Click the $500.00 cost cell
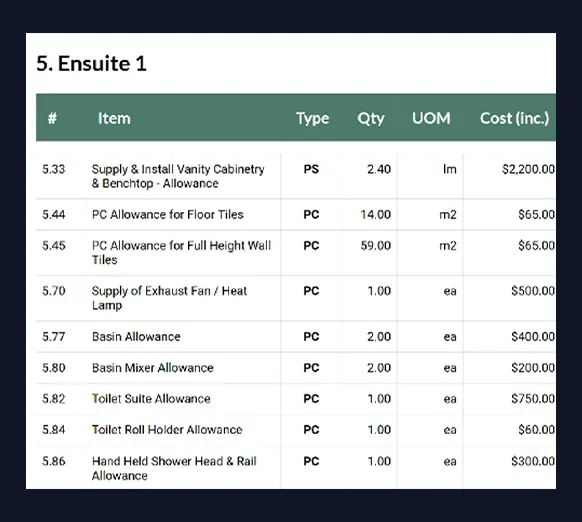This screenshot has width=582, height=522. point(533,291)
